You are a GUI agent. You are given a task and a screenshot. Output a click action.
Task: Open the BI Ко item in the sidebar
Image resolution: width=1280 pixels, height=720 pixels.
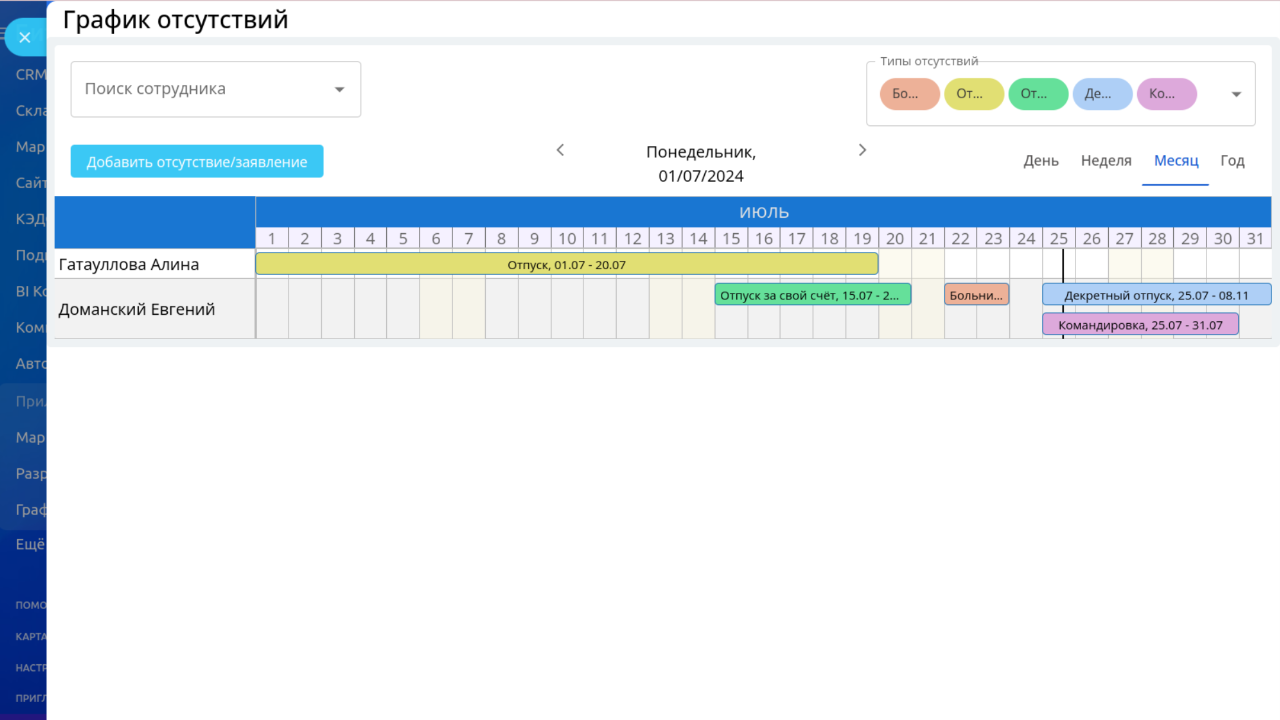pyautogui.click(x=31, y=291)
